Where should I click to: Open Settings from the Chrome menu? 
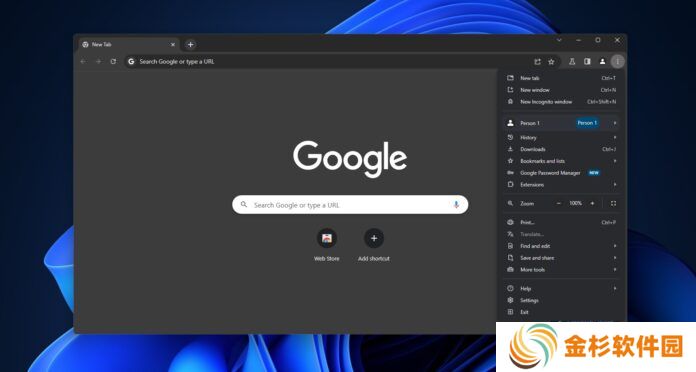pyautogui.click(x=562, y=301)
